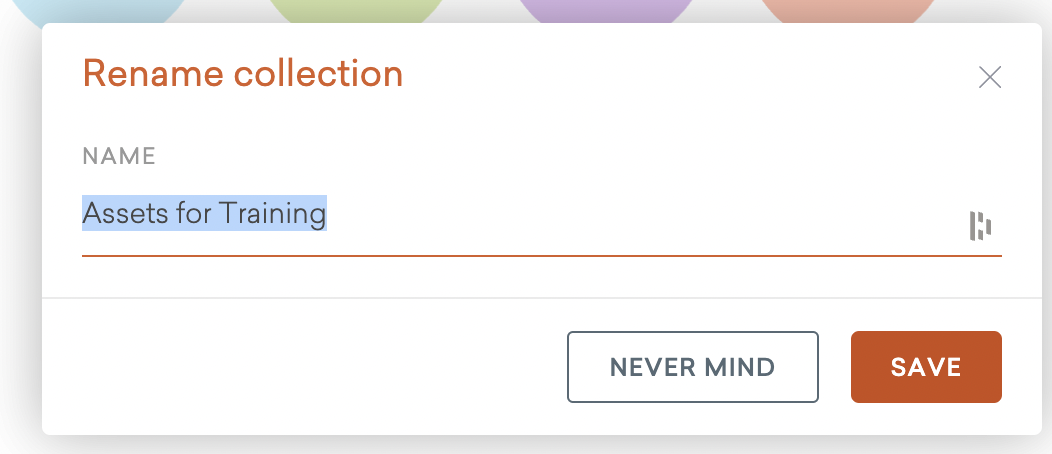This screenshot has width=1052, height=454.
Task: Cancel with the NEVER MIND button
Action: coord(692,367)
